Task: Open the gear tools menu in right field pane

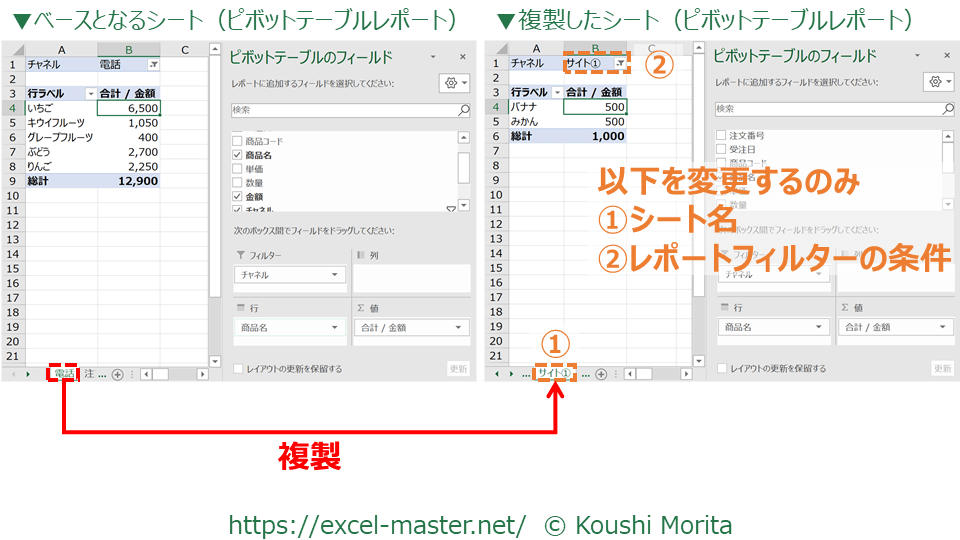Action: click(938, 82)
